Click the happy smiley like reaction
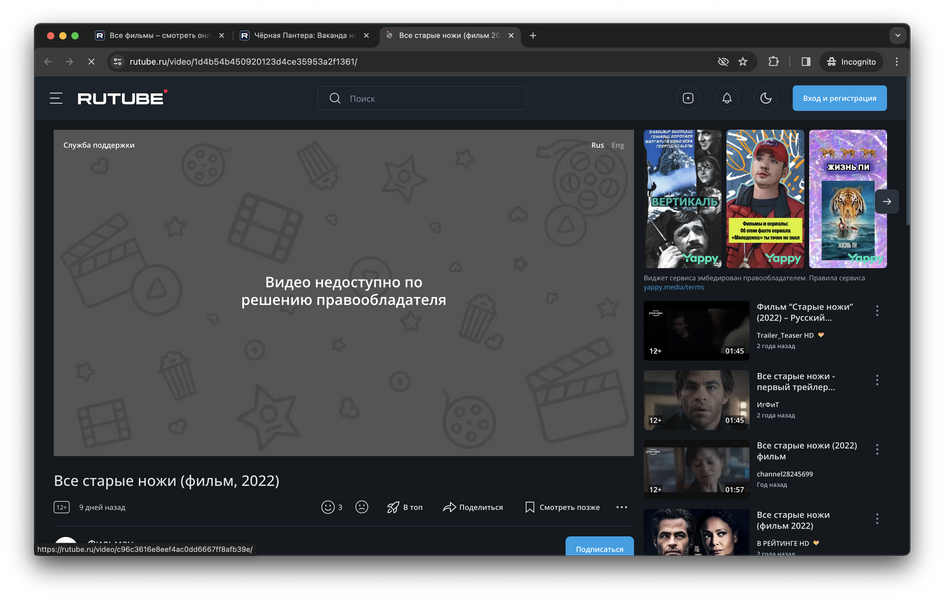This screenshot has width=944, height=600. pos(328,507)
